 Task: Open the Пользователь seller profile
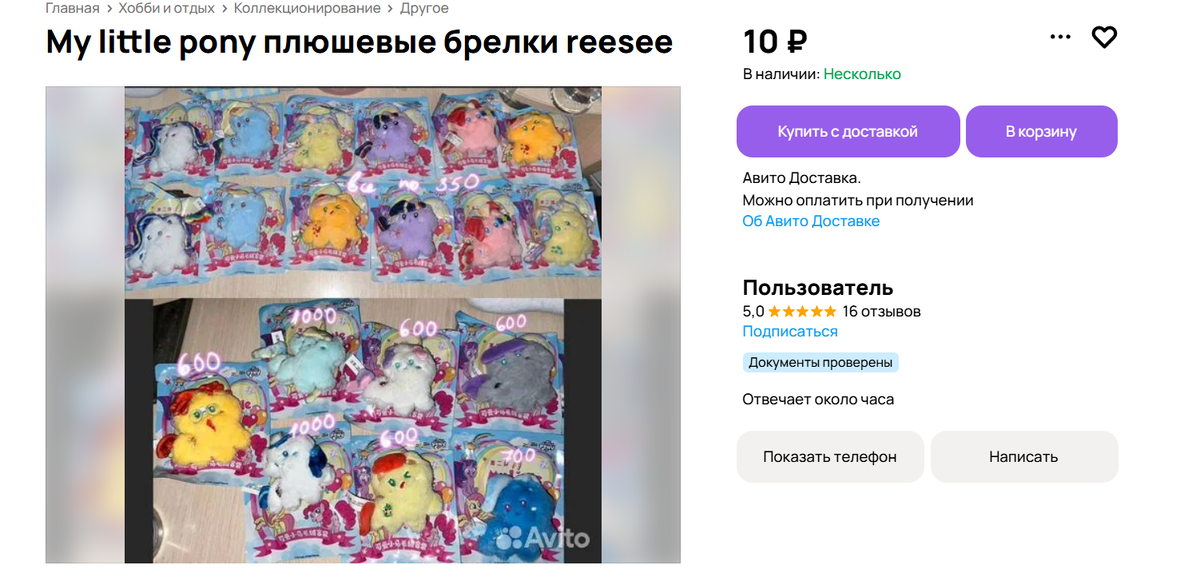(x=818, y=288)
